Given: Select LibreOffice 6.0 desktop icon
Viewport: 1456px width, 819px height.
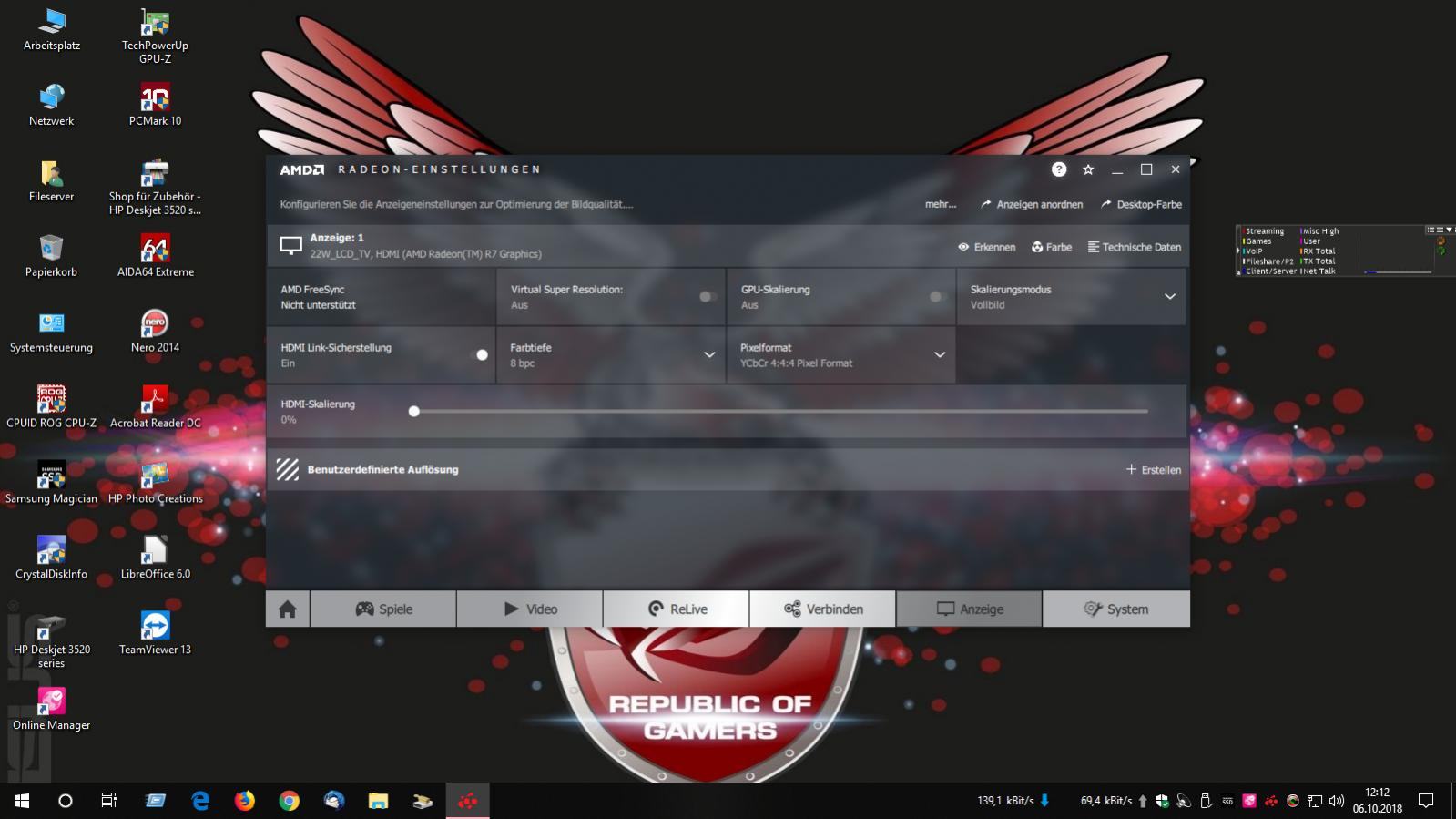Looking at the screenshot, I should click(155, 558).
